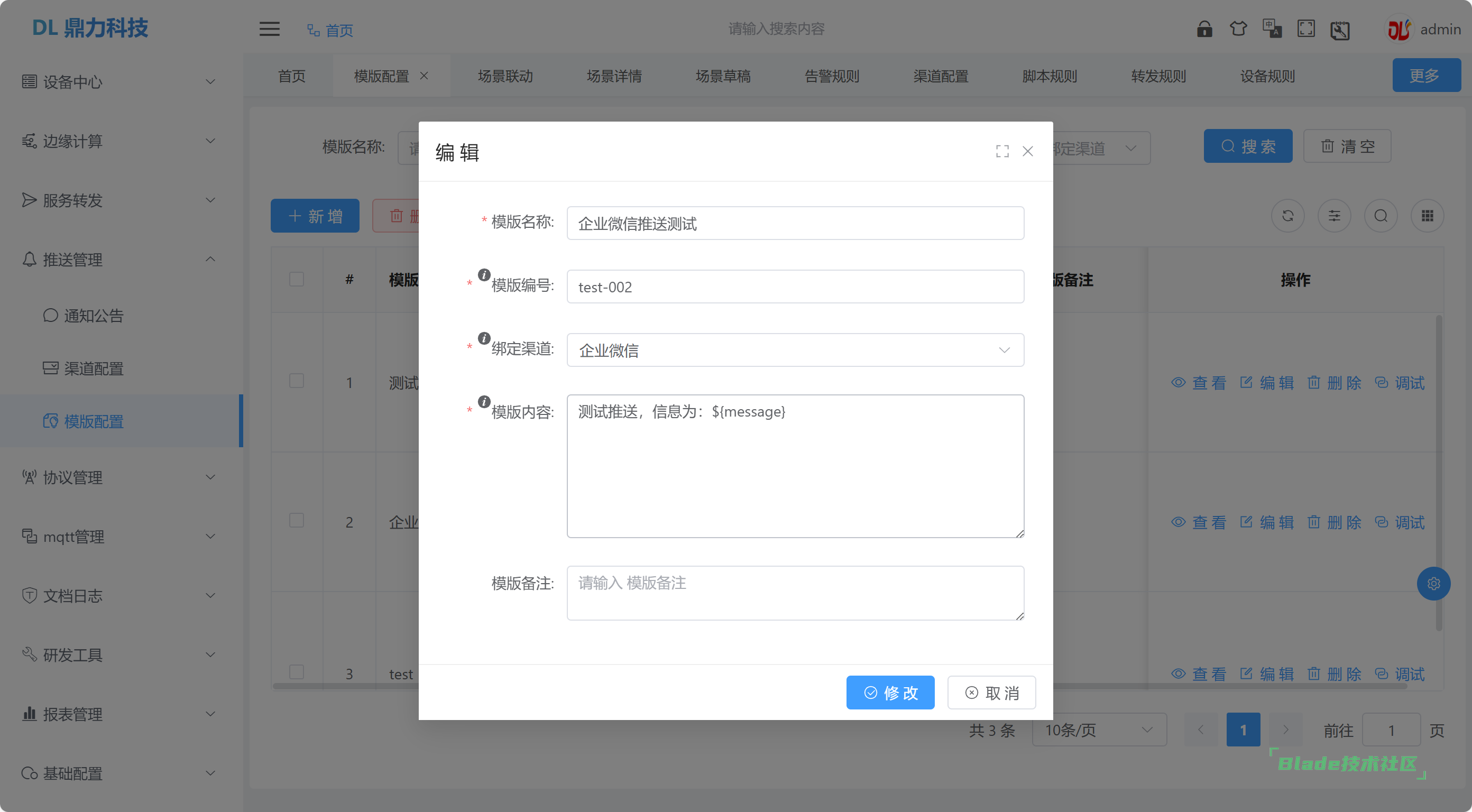Click the 修改 submit button

pos(890,693)
